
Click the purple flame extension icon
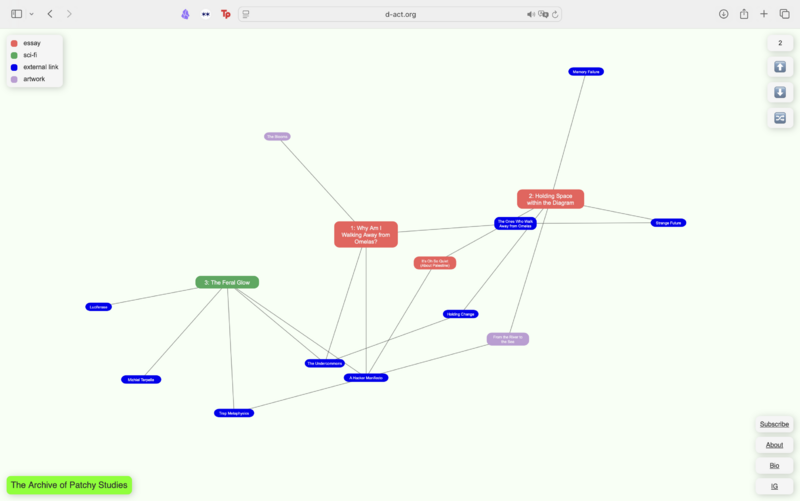[x=185, y=14]
